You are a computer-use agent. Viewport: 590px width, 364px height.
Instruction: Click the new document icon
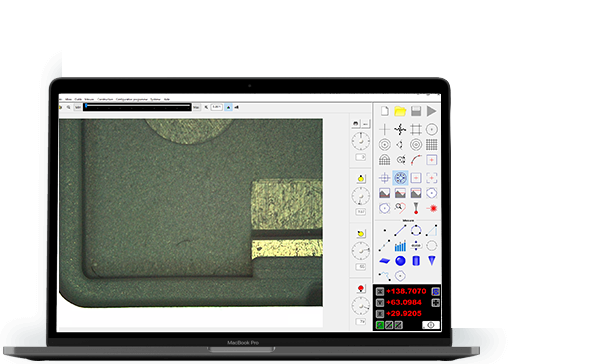pyautogui.click(x=385, y=111)
